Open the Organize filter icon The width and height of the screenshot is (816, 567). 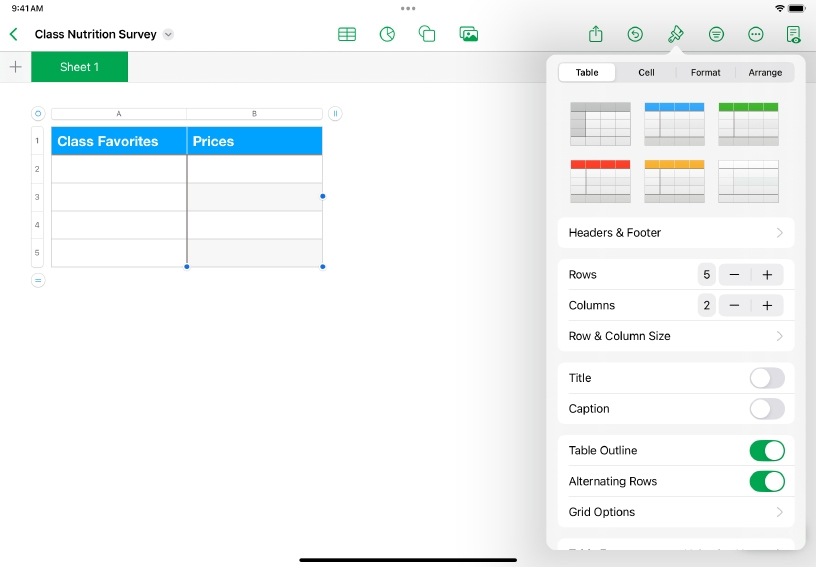(716, 34)
